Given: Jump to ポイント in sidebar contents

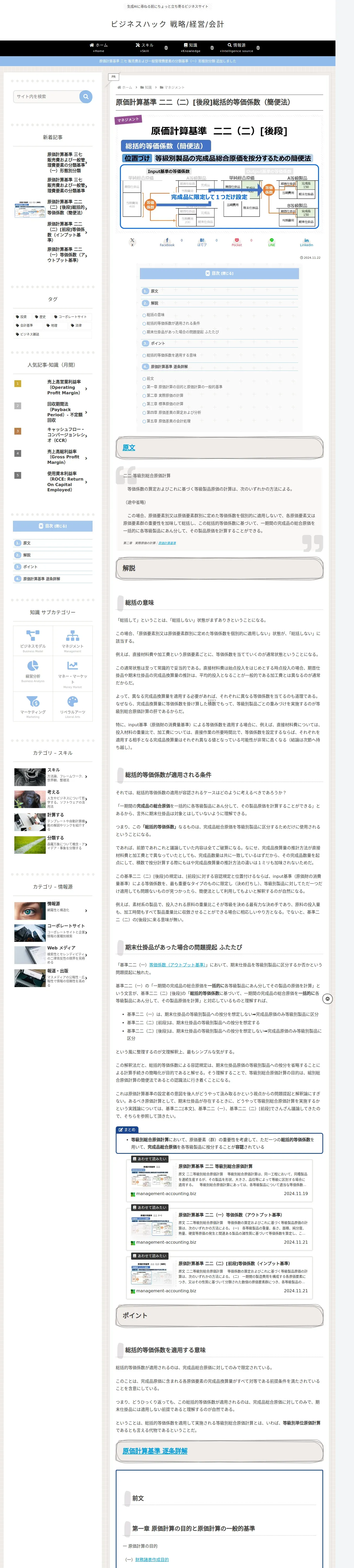Looking at the screenshot, I should click(30, 567).
